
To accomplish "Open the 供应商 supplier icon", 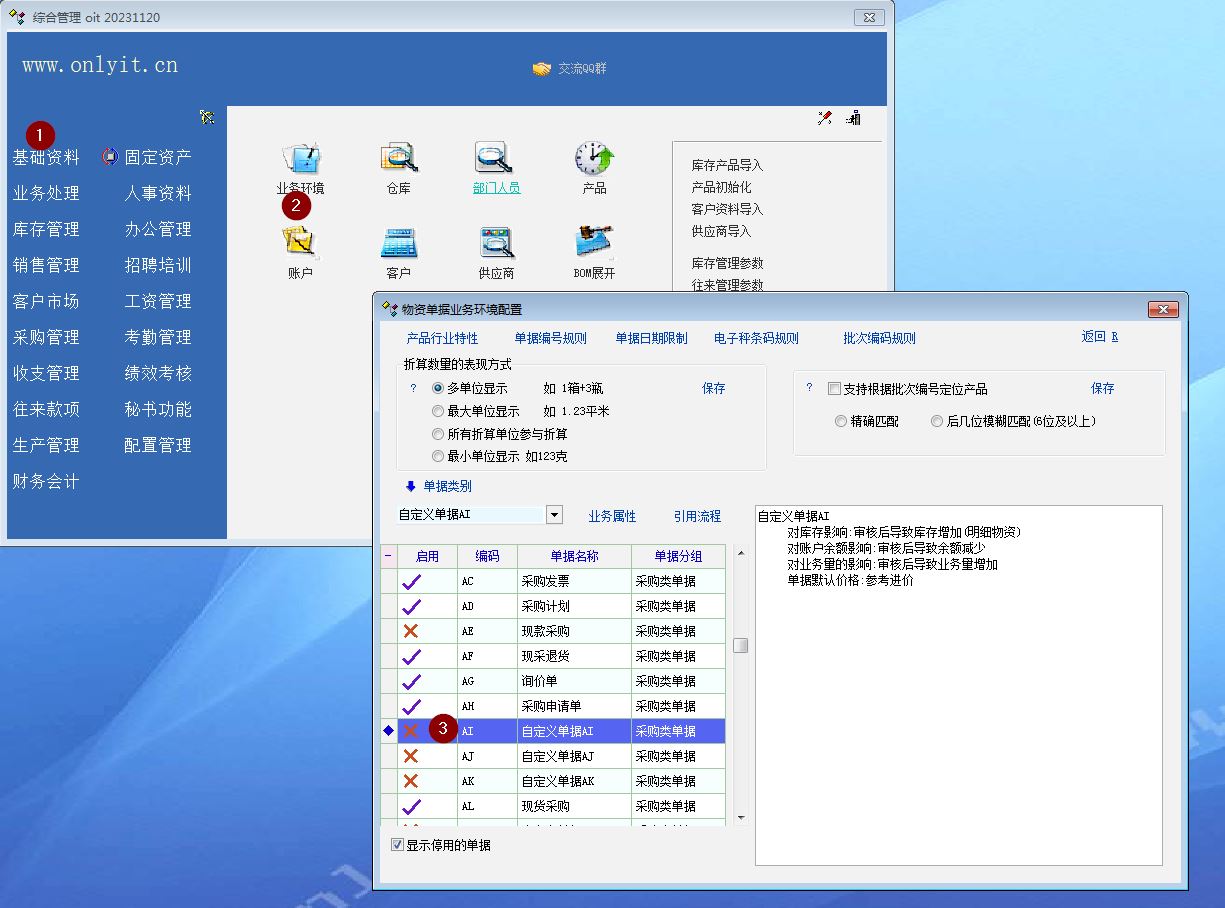I will click(496, 244).
